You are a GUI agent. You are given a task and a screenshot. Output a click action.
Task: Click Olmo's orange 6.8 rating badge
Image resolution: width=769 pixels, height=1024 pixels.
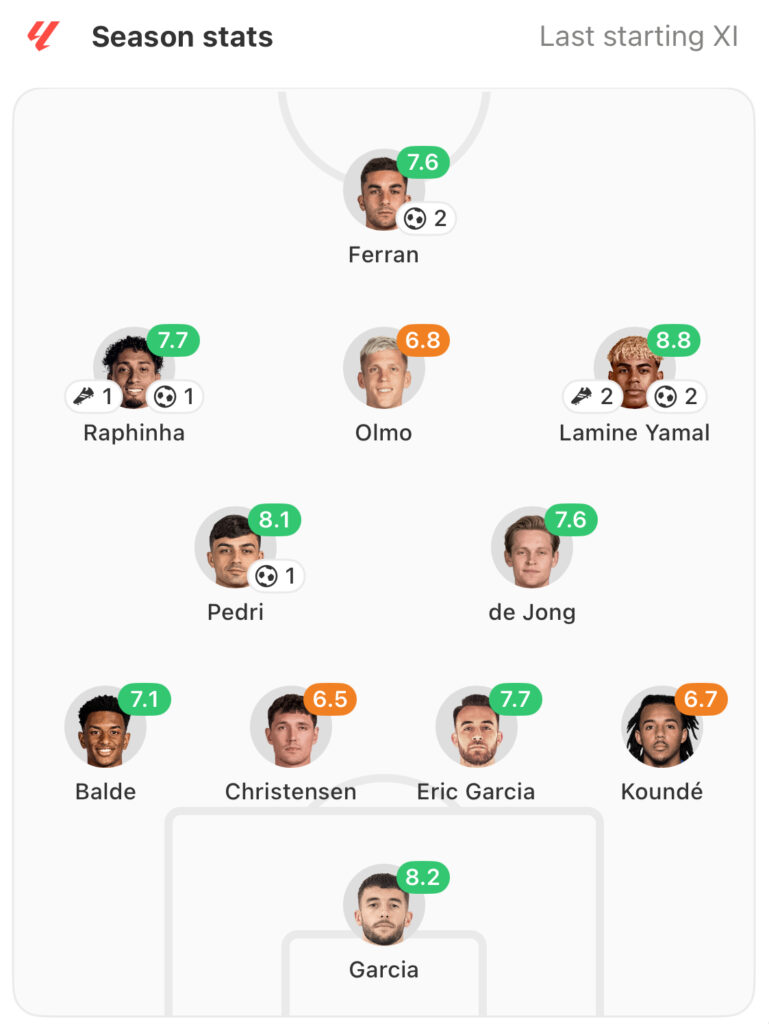tap(423, 340)
